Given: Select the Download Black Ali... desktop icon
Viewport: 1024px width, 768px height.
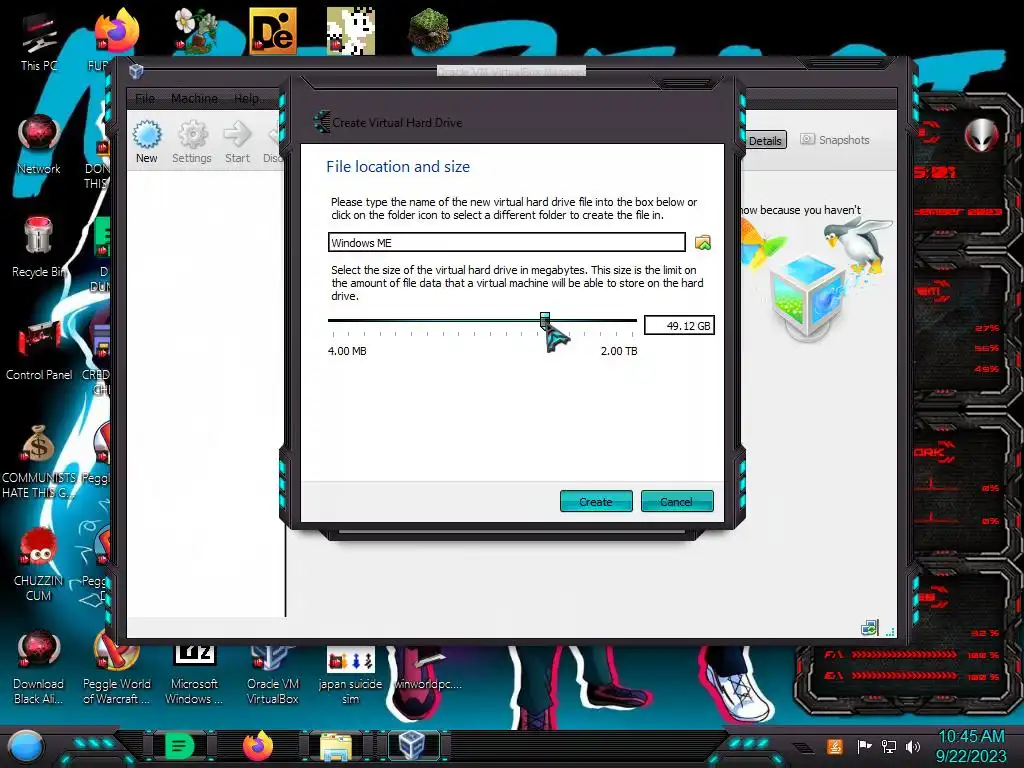Looking at the screenshot, I should 39,667.
